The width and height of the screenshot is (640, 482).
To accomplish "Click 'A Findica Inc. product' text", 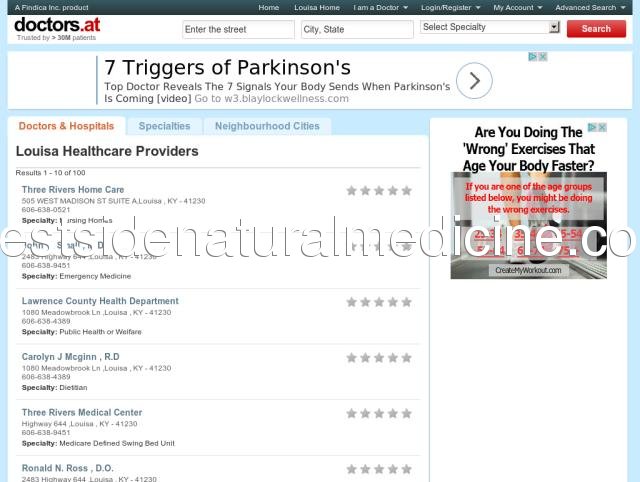I will (51, 7).
